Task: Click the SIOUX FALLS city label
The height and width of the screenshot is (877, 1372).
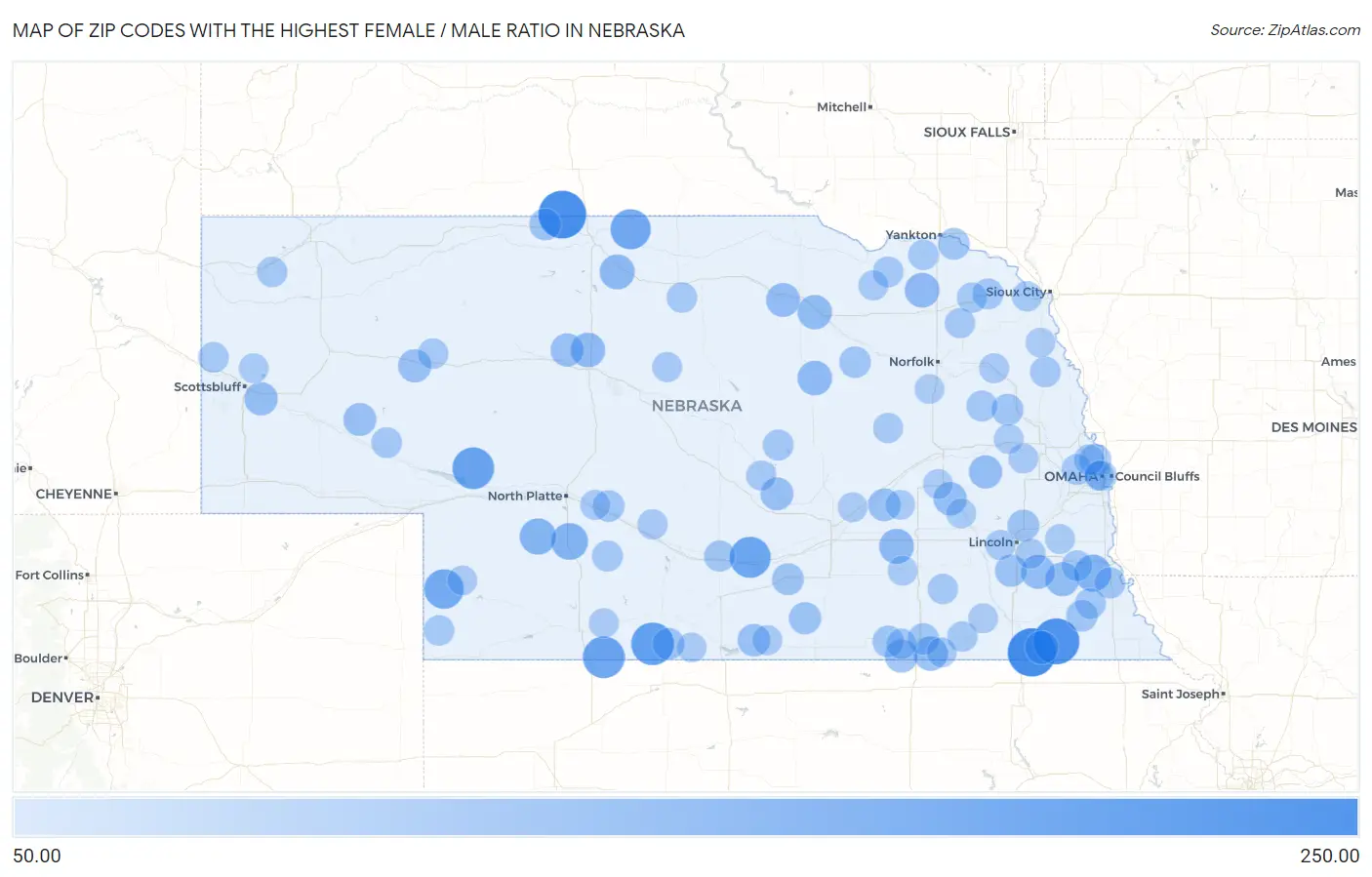Action: (x=967, y=132)
